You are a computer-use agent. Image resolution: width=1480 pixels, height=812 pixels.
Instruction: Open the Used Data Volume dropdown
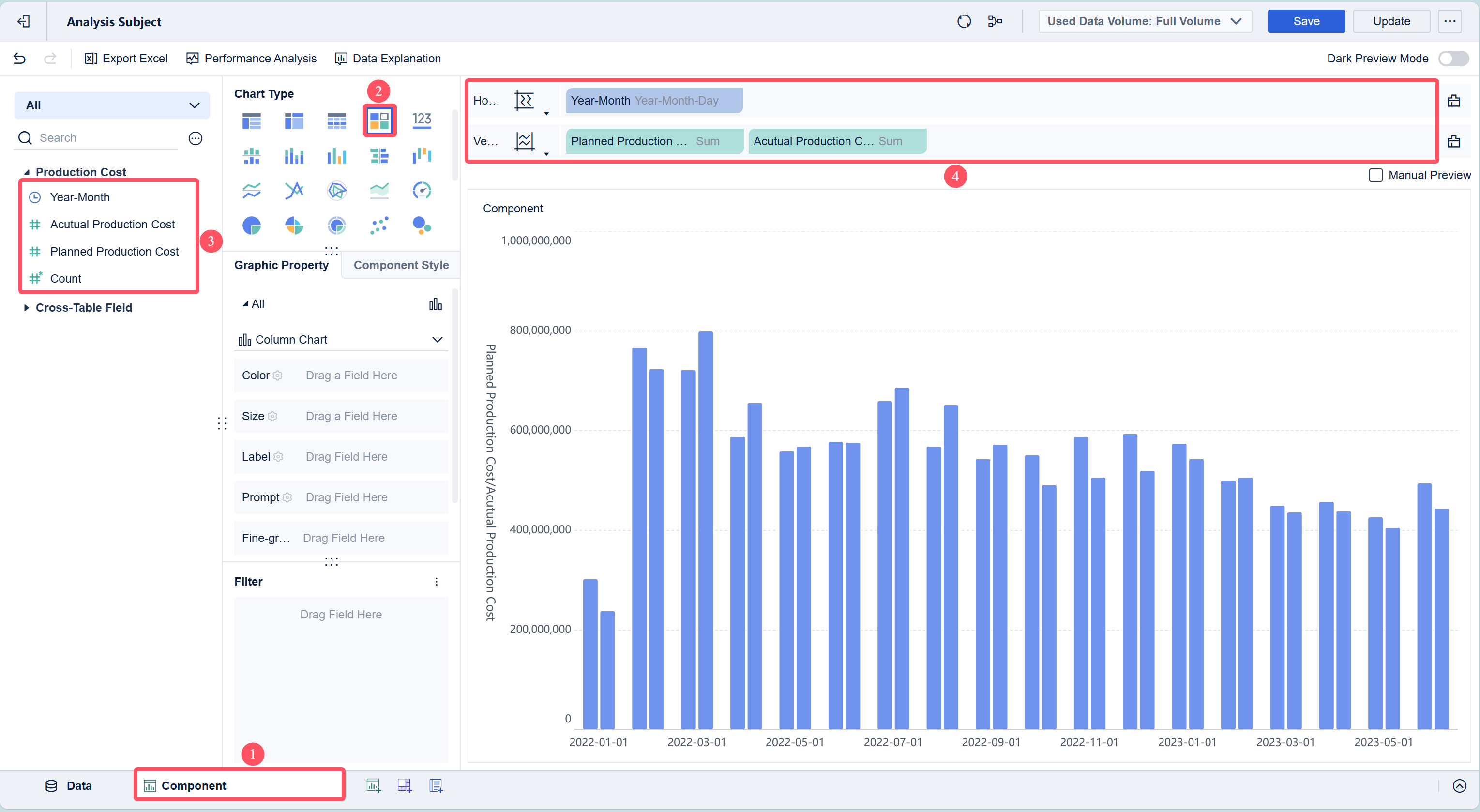(1144, 21)
